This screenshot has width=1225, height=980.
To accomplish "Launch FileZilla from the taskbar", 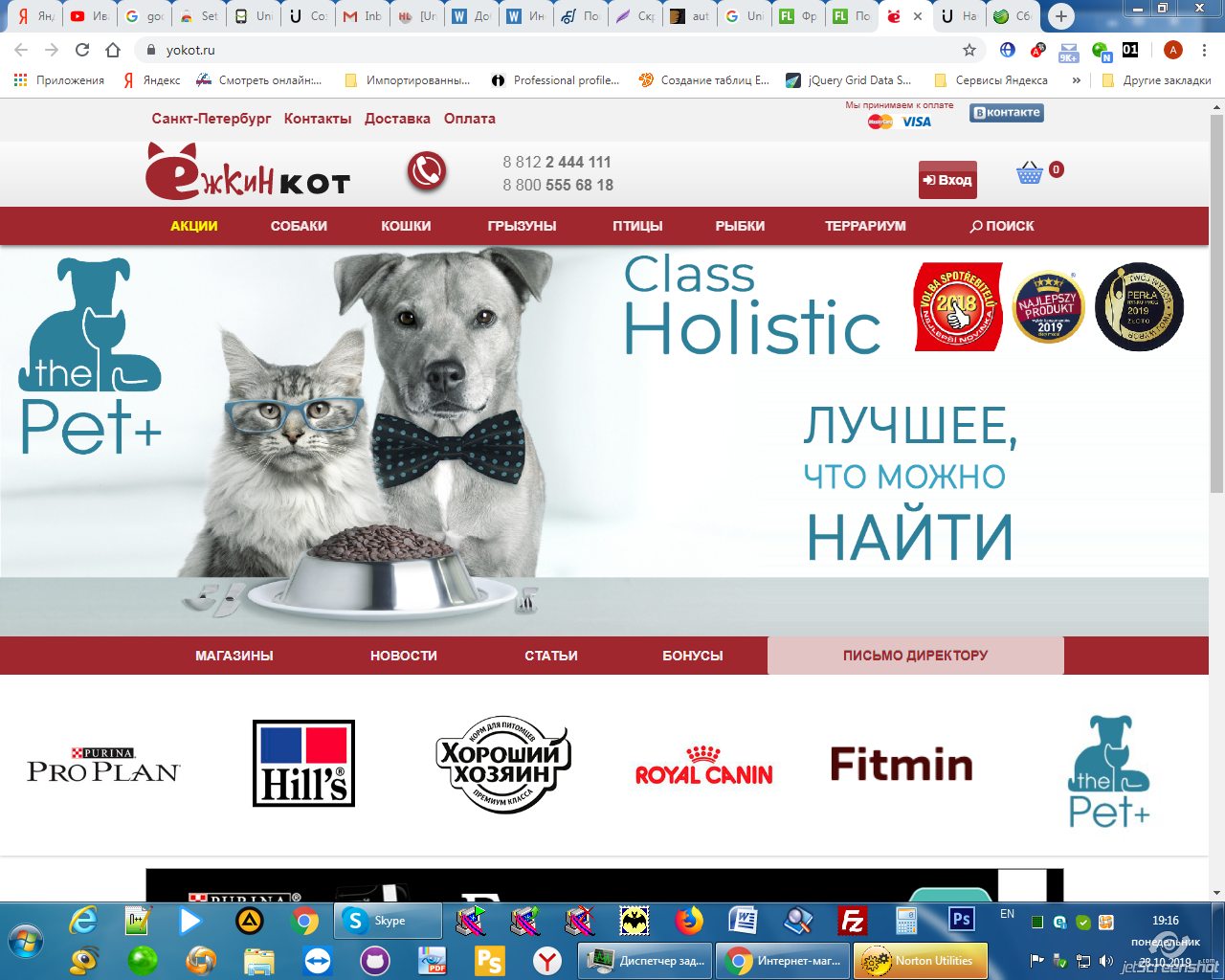I will pyautogui.click(x=852, y=921).
